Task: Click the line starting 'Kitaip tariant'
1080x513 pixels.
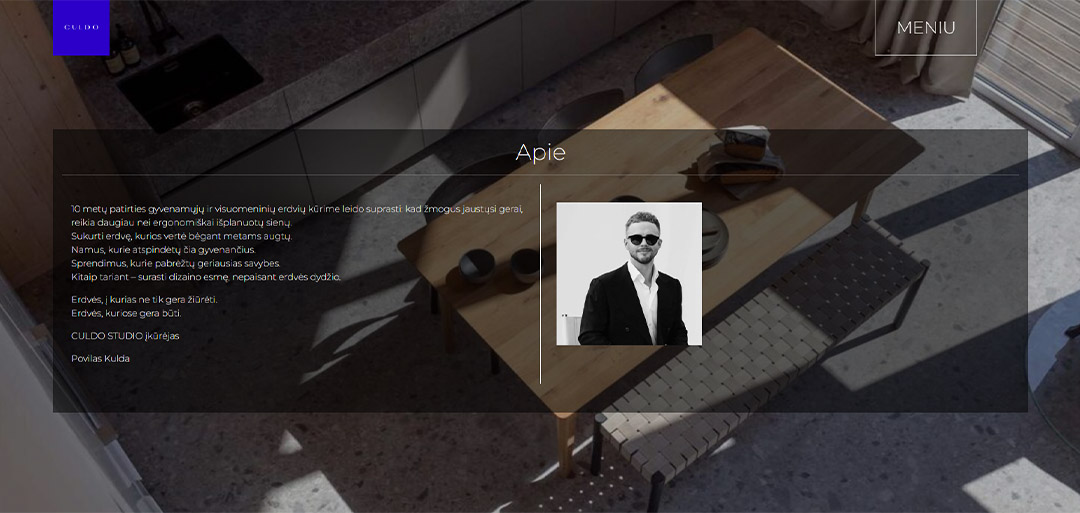Action: (x=206, y=277)
